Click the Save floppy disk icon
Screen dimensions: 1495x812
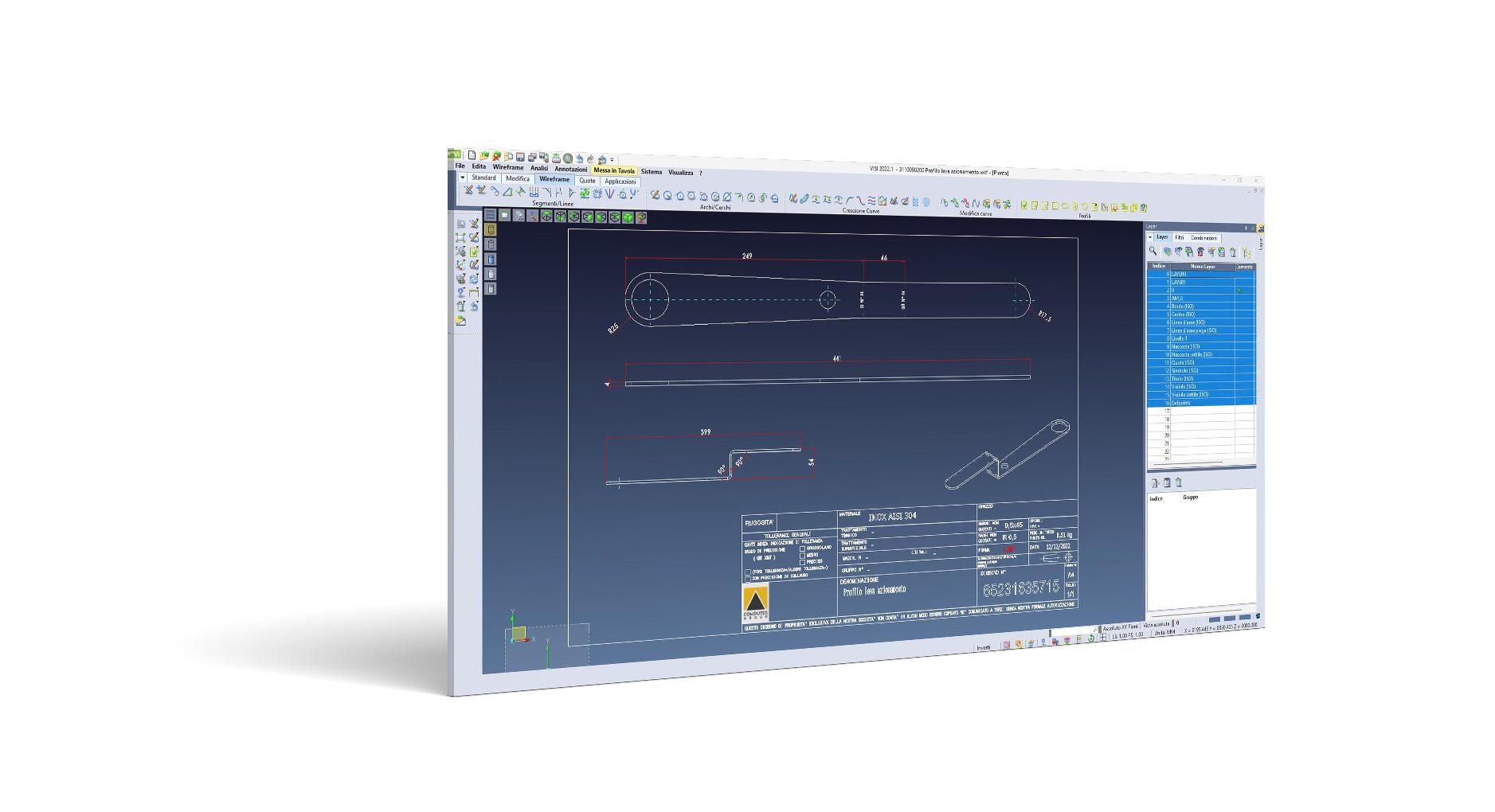520,157
